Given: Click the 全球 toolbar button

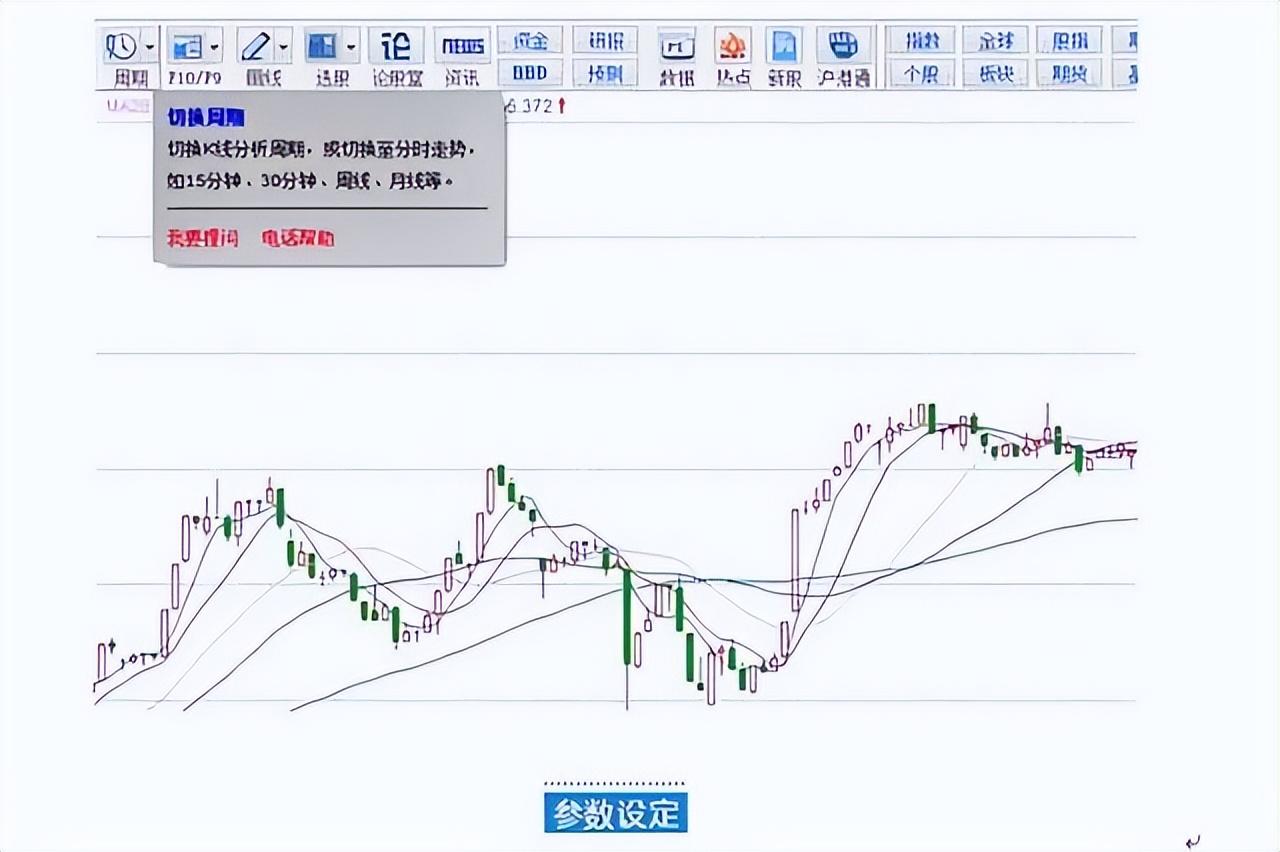Looking at the screenshot, I should (995, 40).
